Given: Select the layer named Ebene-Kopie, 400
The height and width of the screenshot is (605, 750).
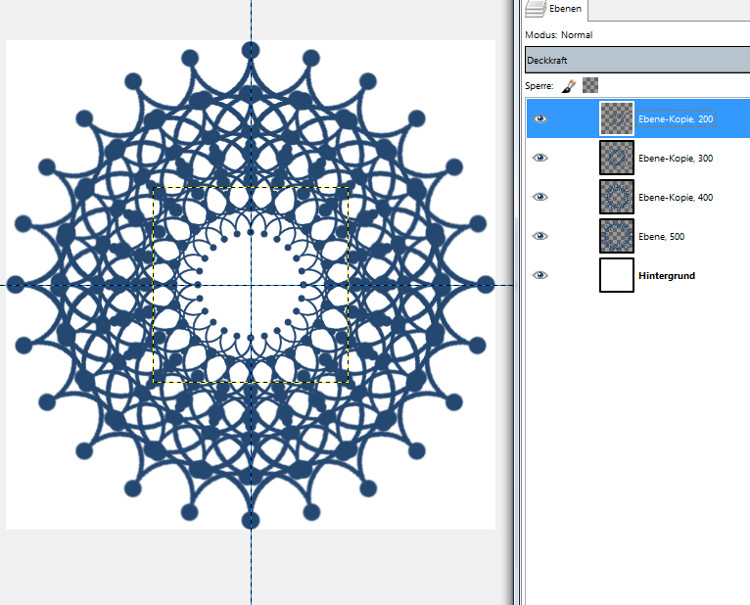Looking at the screenshot, I should pyautogui.click(x=675, y=197).
